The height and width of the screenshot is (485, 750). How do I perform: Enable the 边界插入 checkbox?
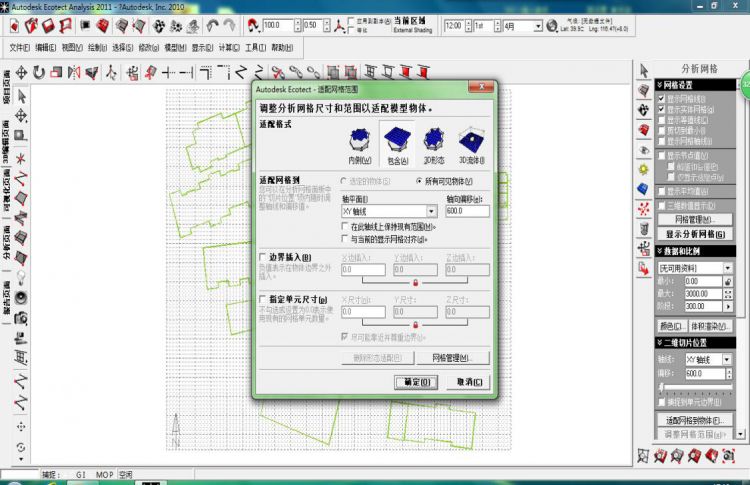point(262,257)
